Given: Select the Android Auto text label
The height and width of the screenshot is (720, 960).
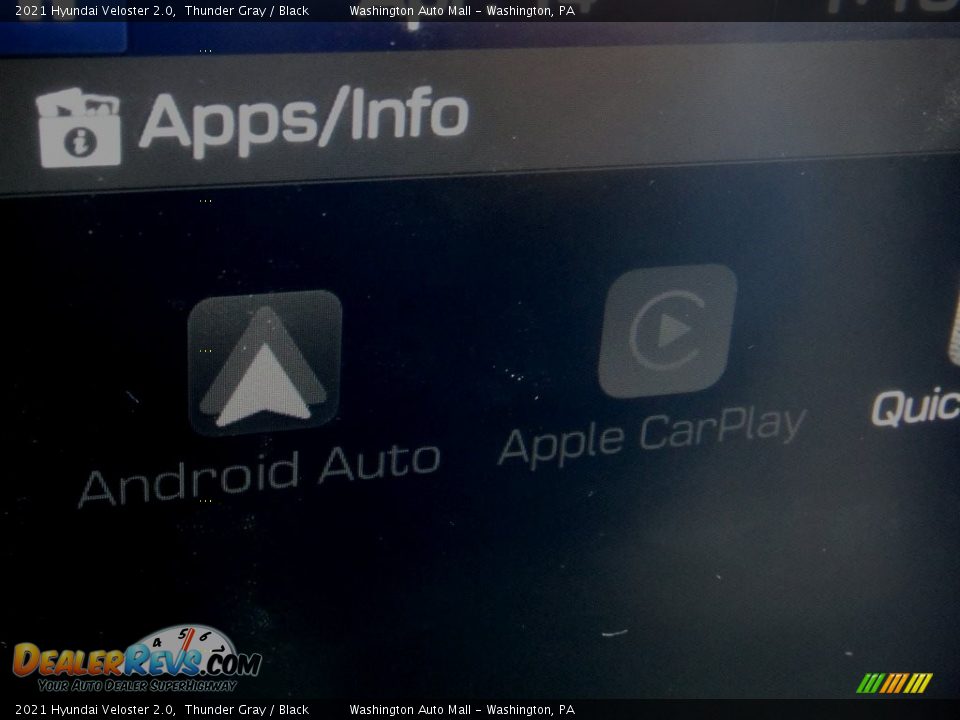Looking at the screenshot, I should click(x=260, y=476).
